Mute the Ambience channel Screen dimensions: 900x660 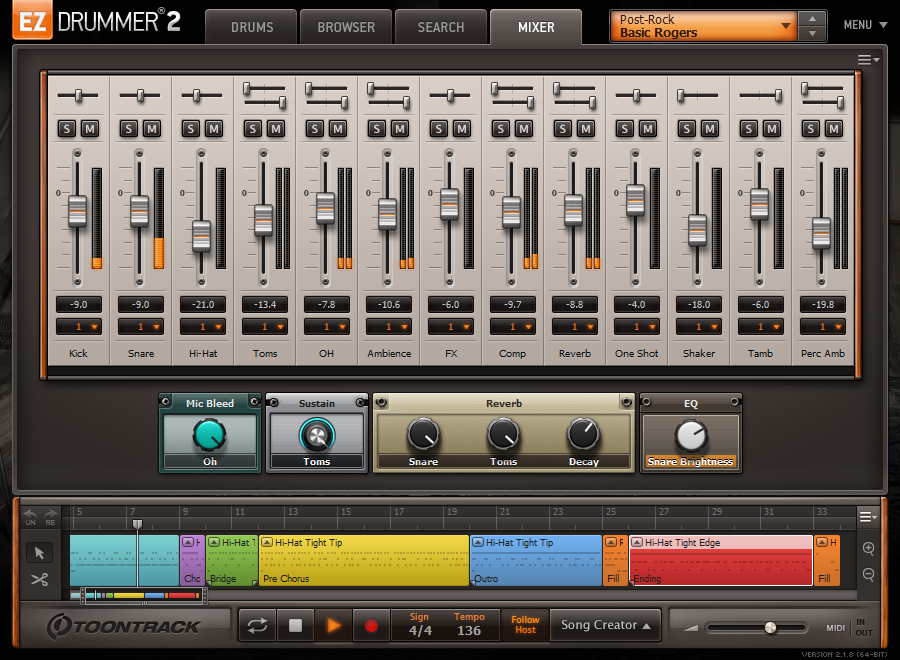point(399,129)
